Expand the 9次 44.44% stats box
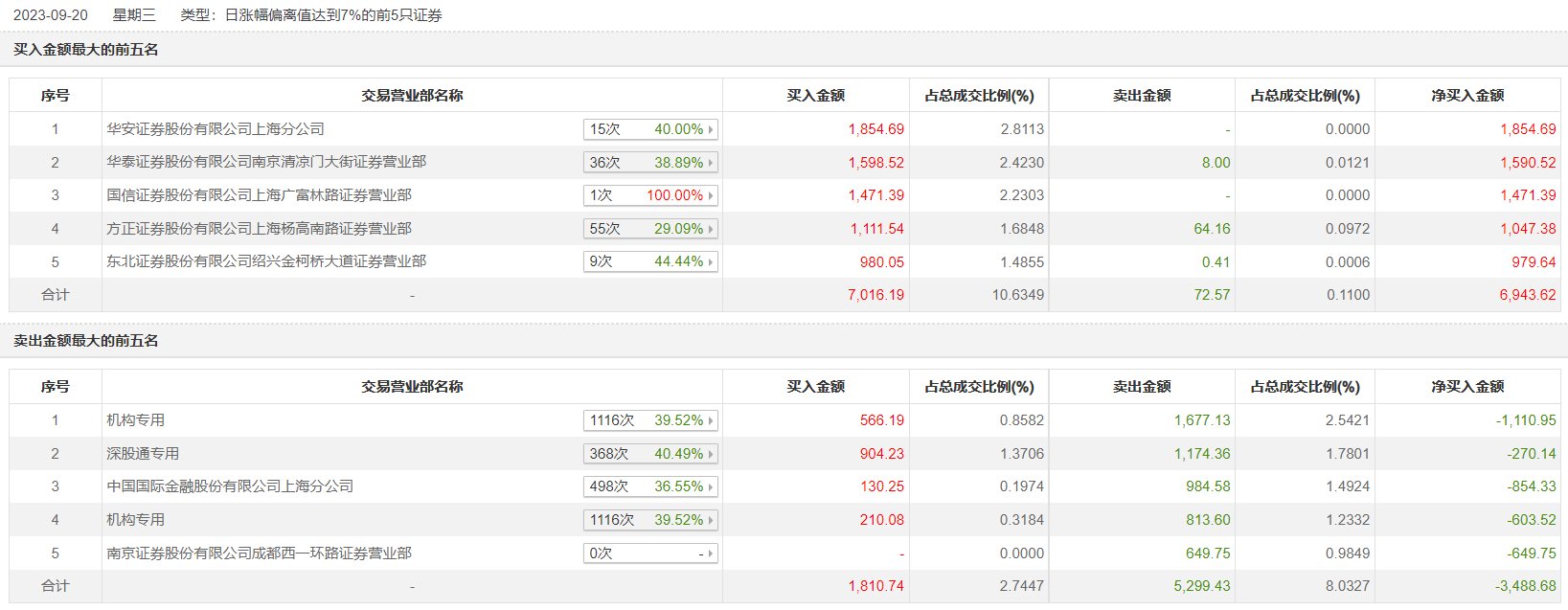 pyautogui.click(x=649, y=261)
